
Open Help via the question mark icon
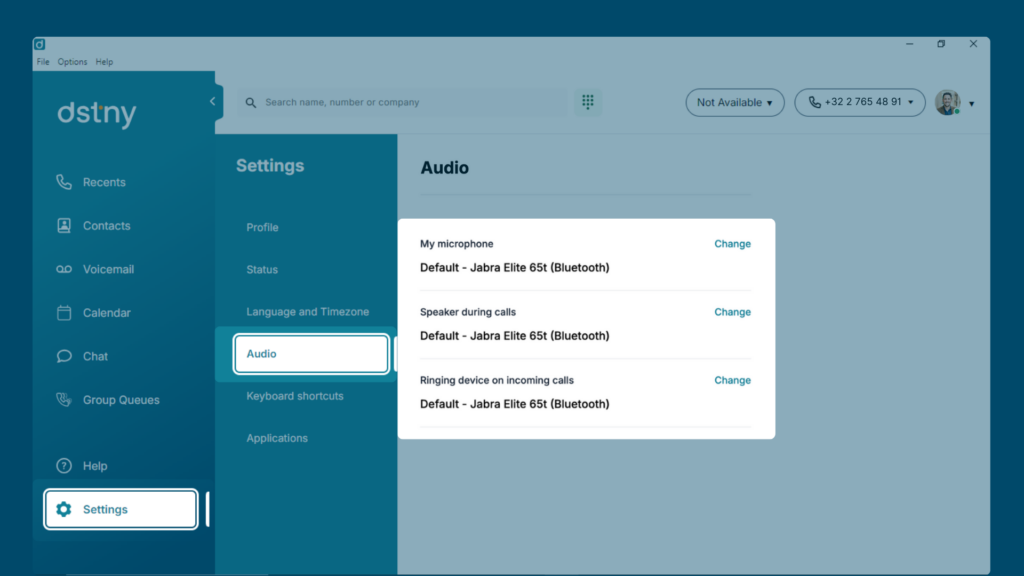click(x=63, y=466)
